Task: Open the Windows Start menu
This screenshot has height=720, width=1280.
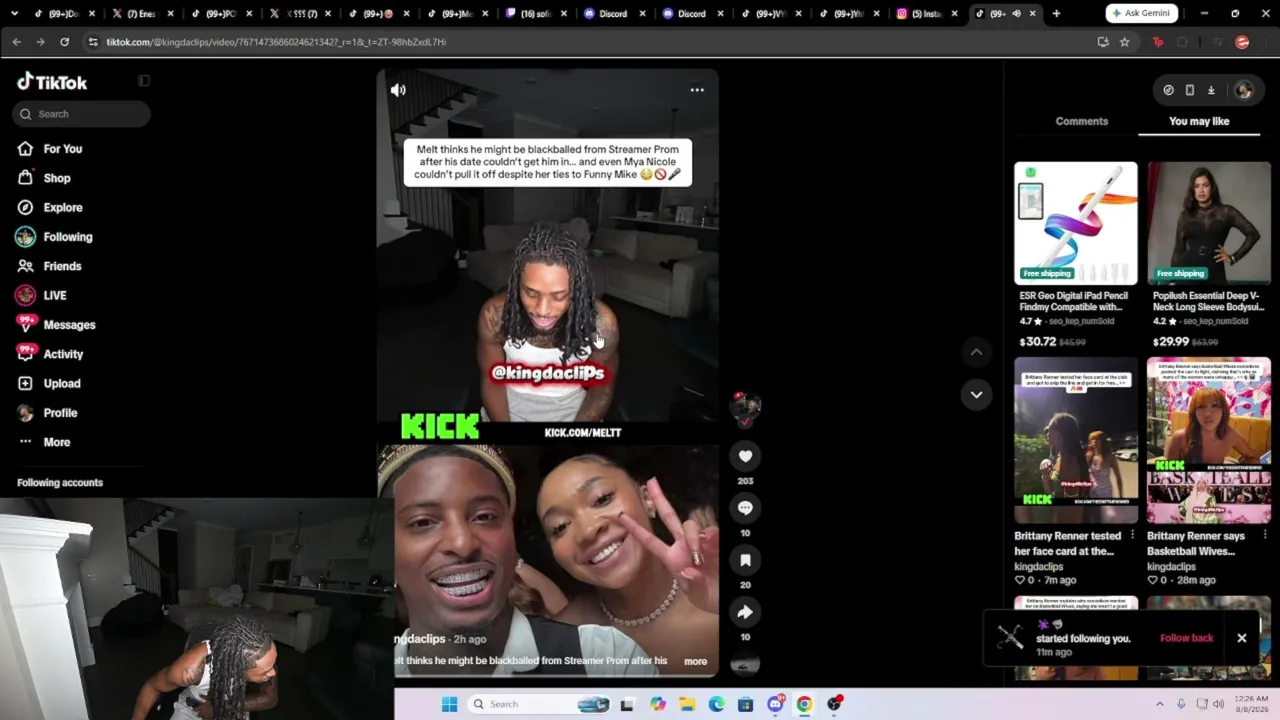Action: (449, 704)
